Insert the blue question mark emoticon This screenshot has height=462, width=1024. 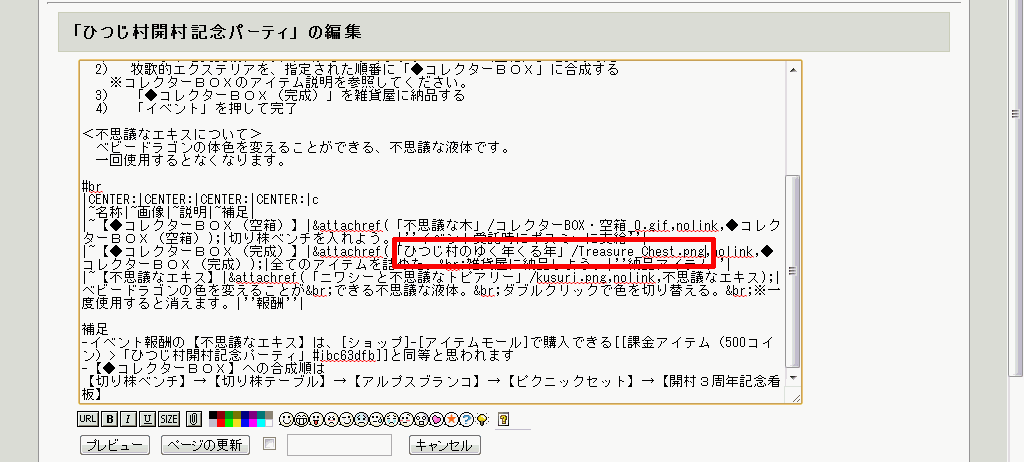tap(465, 419)
